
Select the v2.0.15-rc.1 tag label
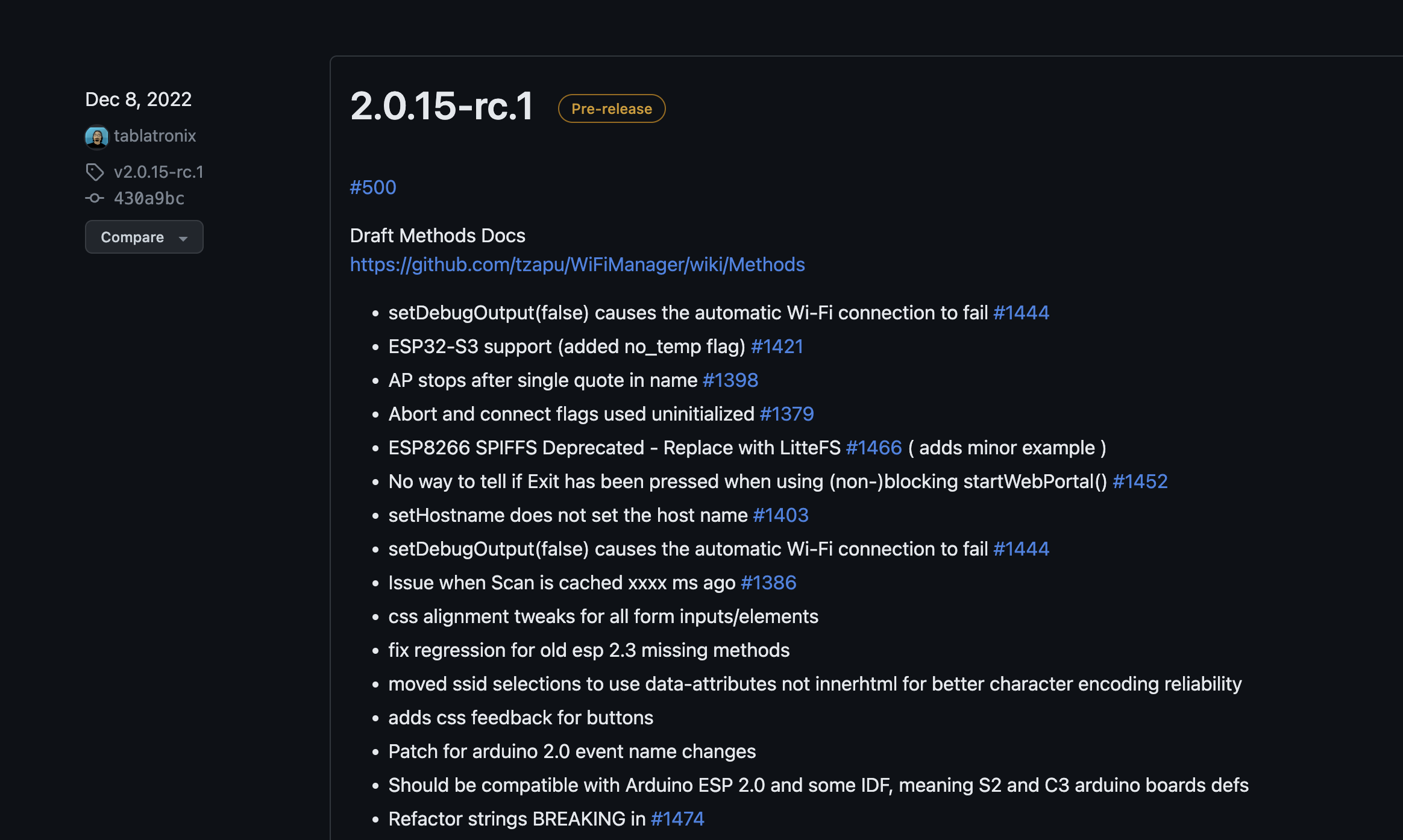pyautogui.click(x=159, y=172)
